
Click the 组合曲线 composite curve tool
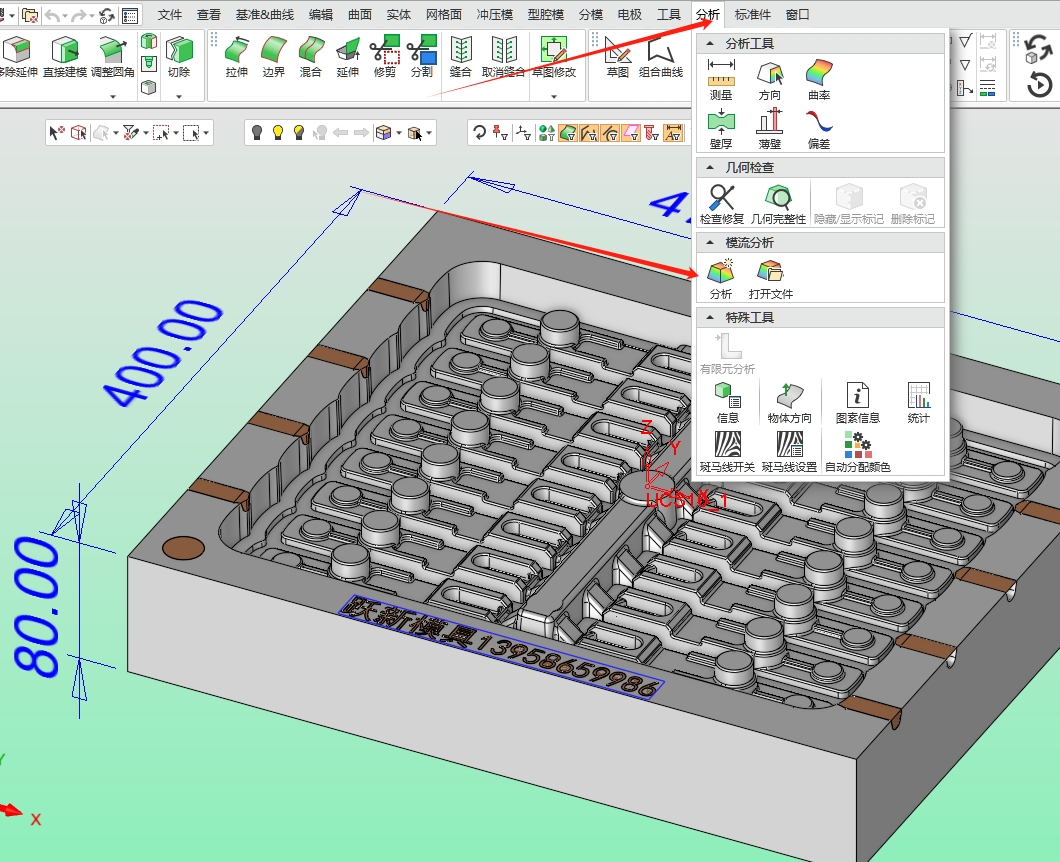(x=661, y=57)
